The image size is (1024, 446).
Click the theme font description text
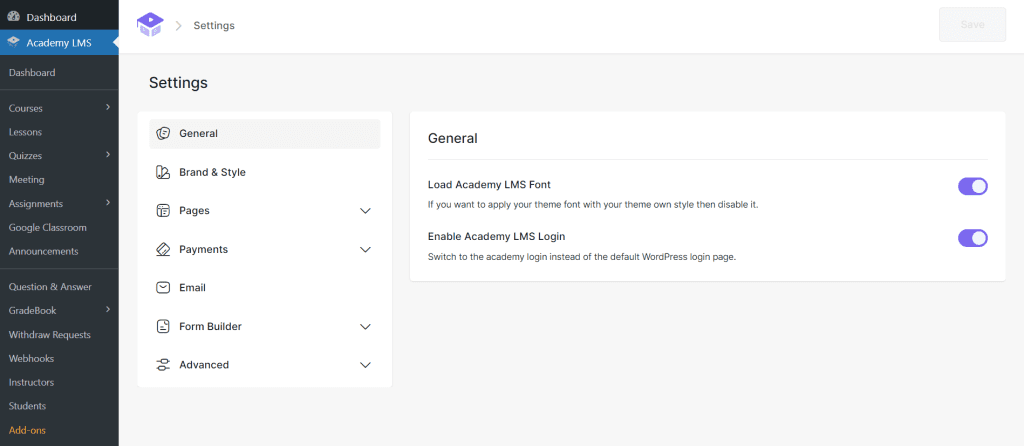pos(593,204)
